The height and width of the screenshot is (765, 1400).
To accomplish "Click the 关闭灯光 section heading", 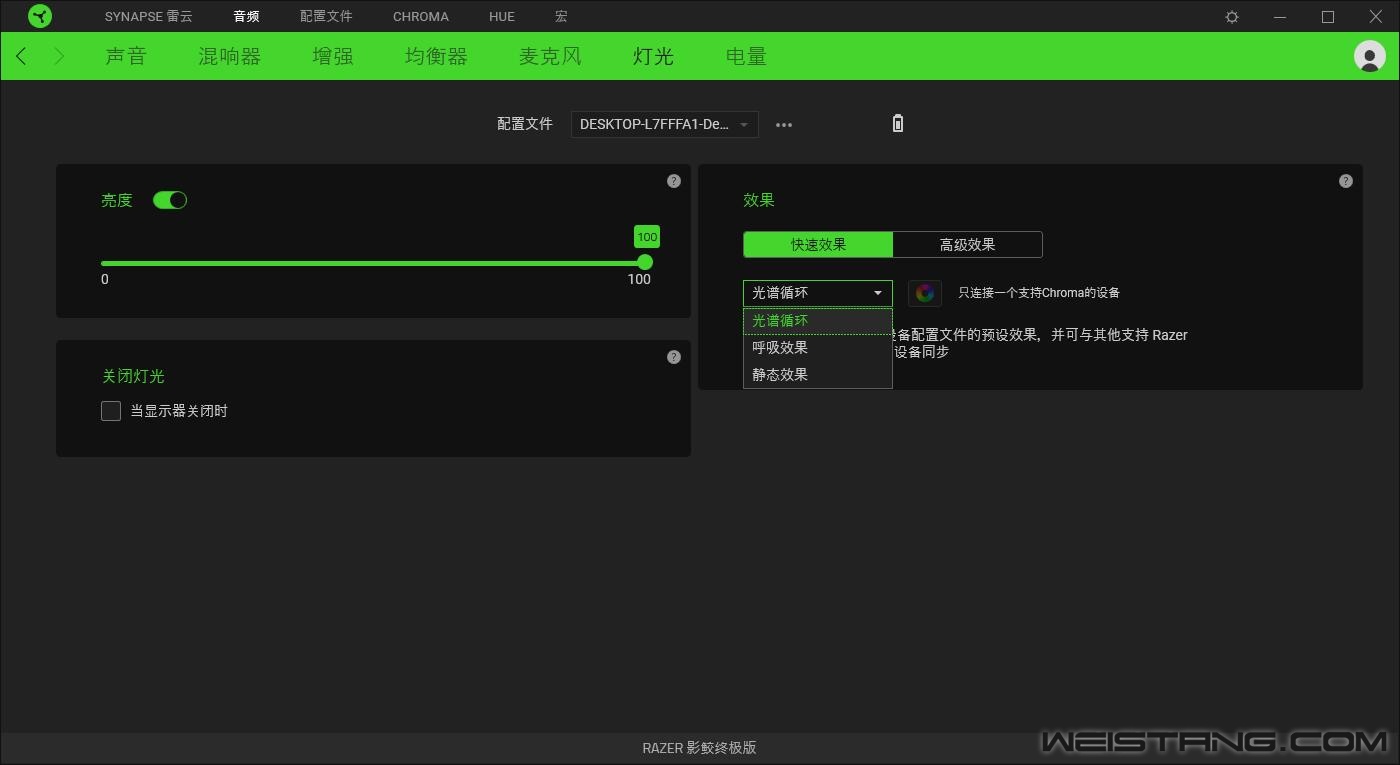I will pos(133,376).
